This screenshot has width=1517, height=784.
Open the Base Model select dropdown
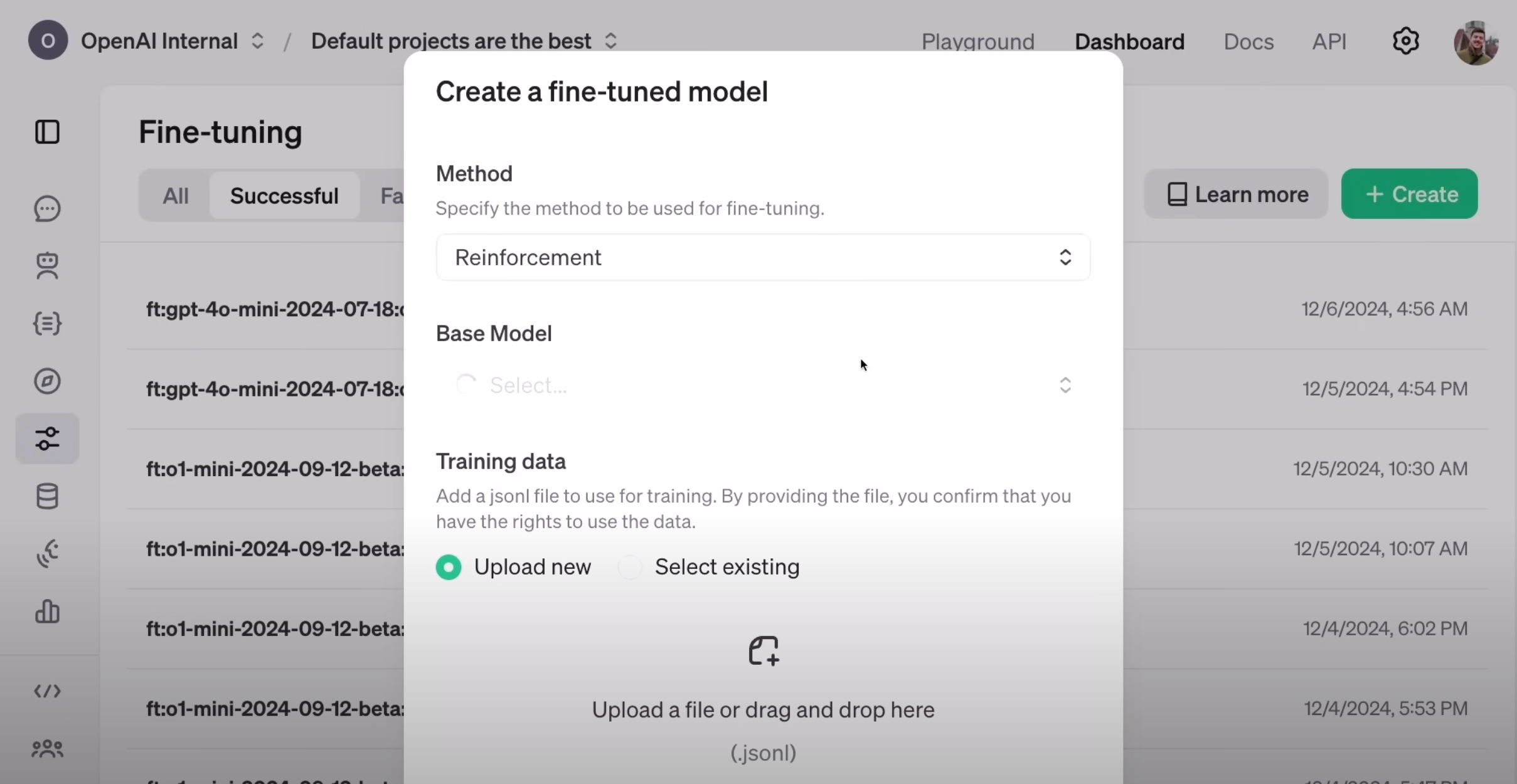click(763, 385)
